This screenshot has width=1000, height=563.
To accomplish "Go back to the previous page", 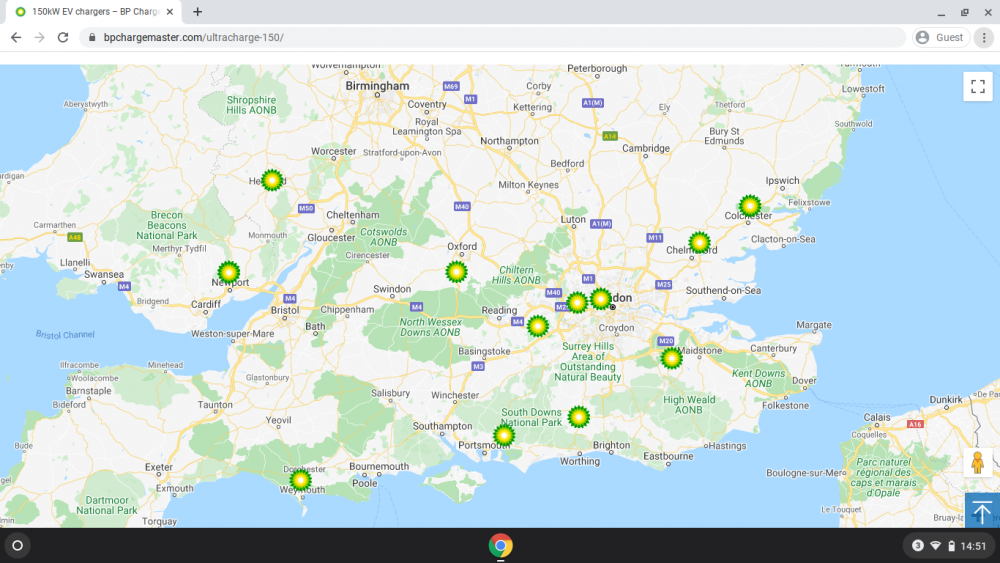I will pyautogui.click(x=16, y=38).
